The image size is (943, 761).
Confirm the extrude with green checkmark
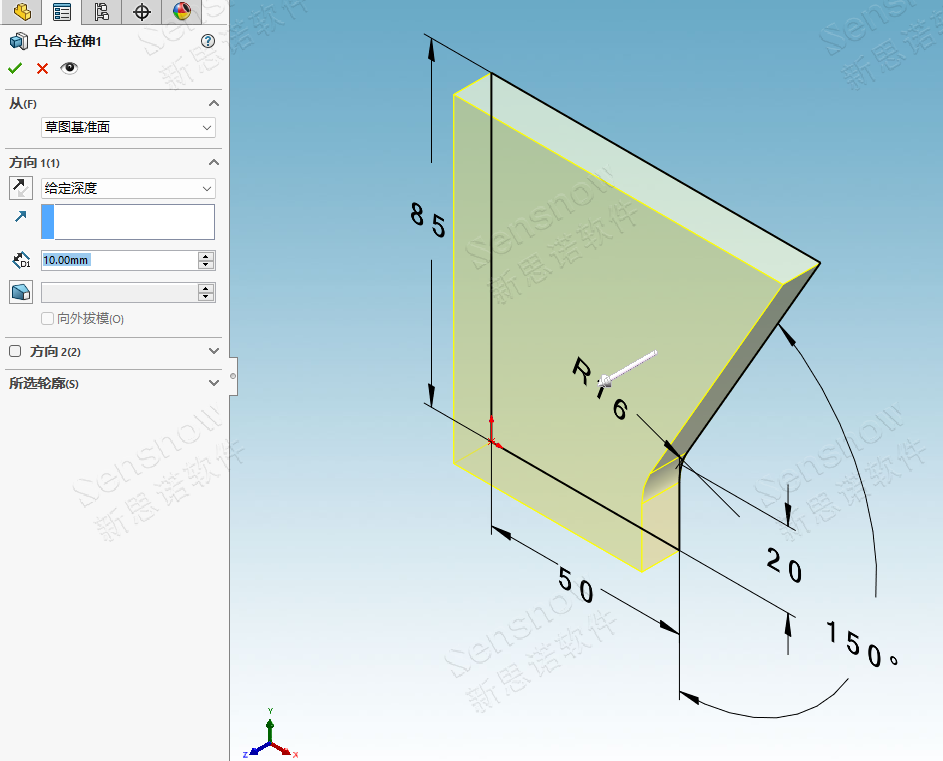[14, 68]
